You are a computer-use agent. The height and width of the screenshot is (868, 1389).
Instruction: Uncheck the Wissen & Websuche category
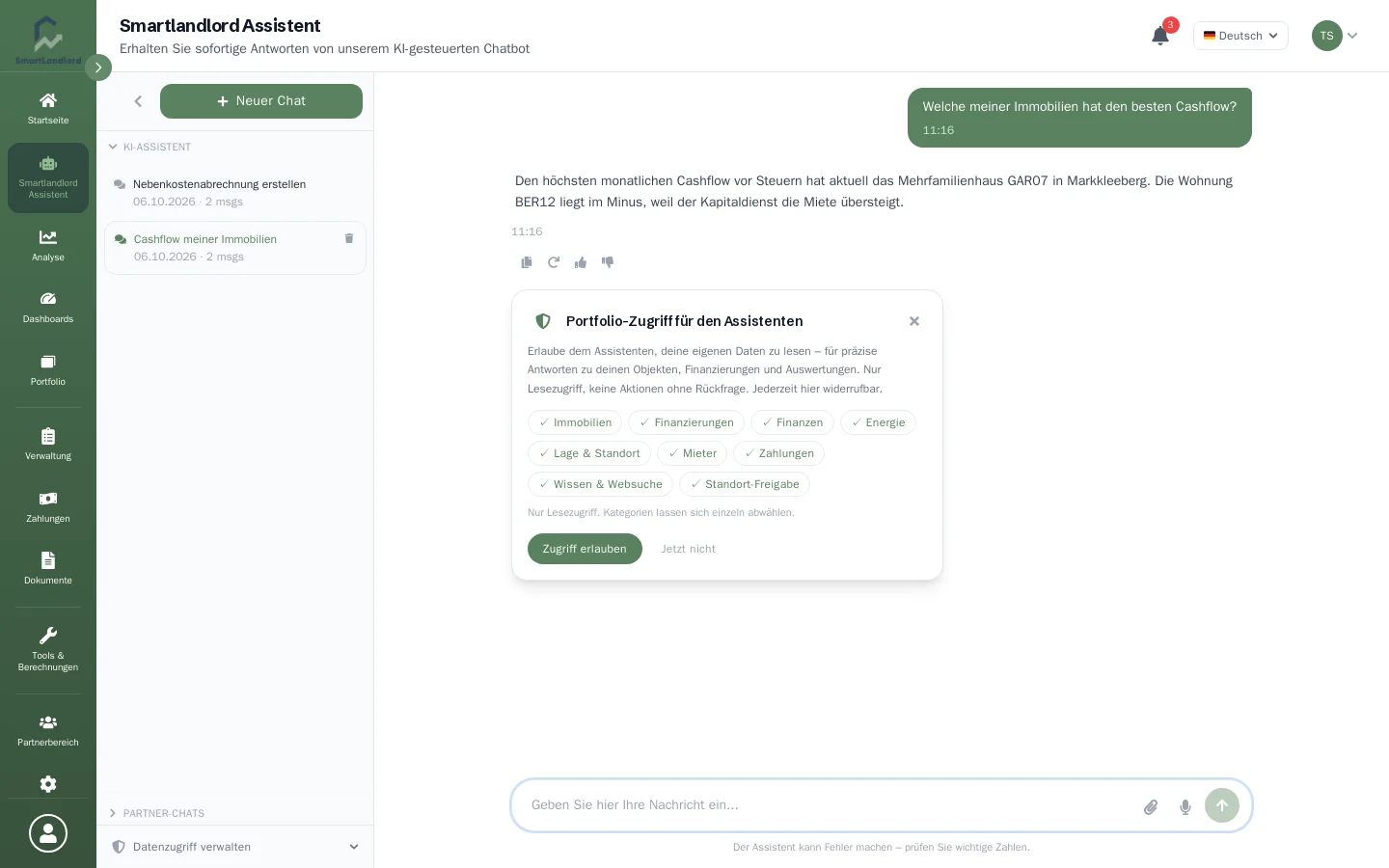click(x=600, y=484)
